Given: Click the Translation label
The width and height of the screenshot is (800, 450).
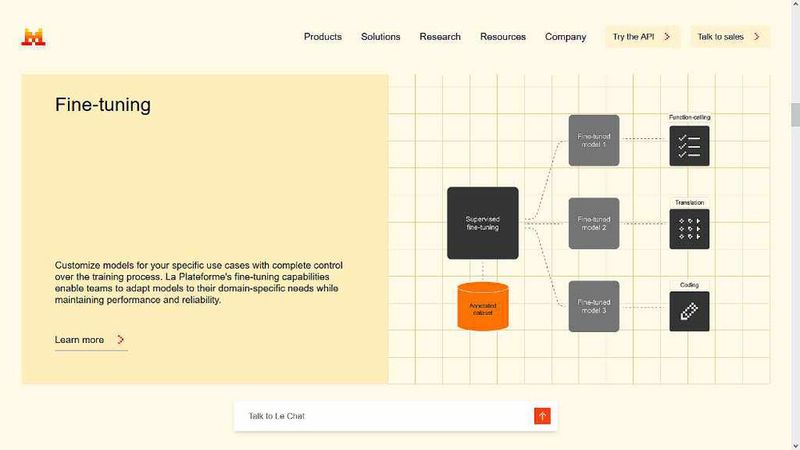Looking at the screenshot, I should 689,203.
